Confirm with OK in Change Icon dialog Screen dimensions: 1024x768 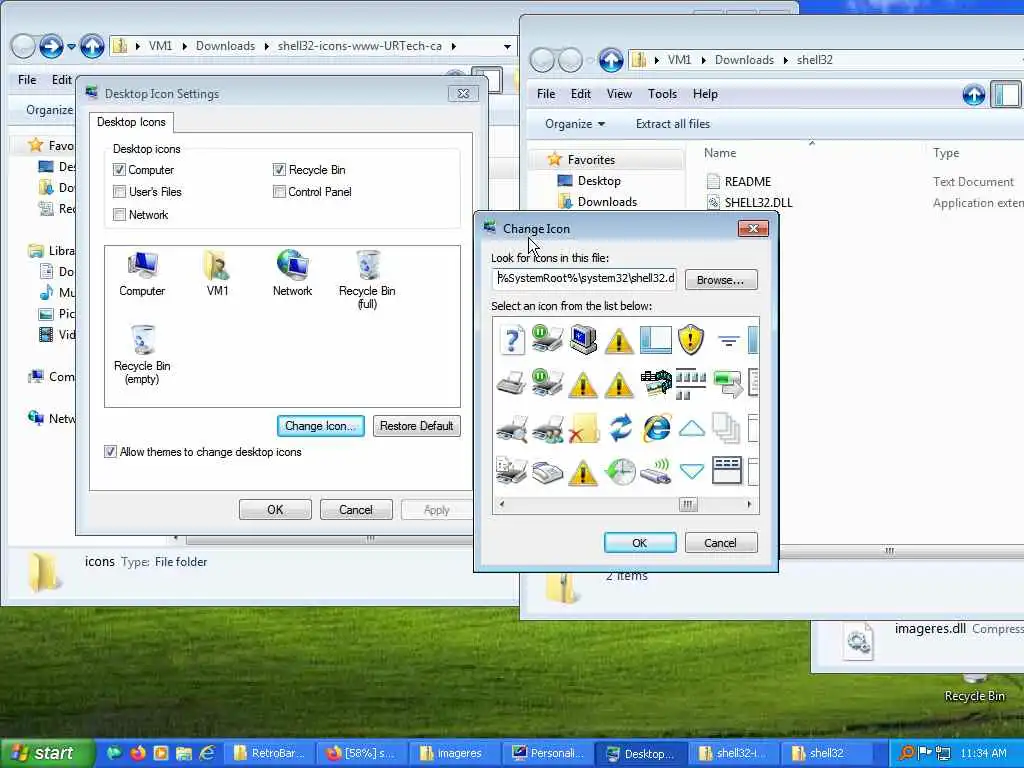(x=640, y=543)
